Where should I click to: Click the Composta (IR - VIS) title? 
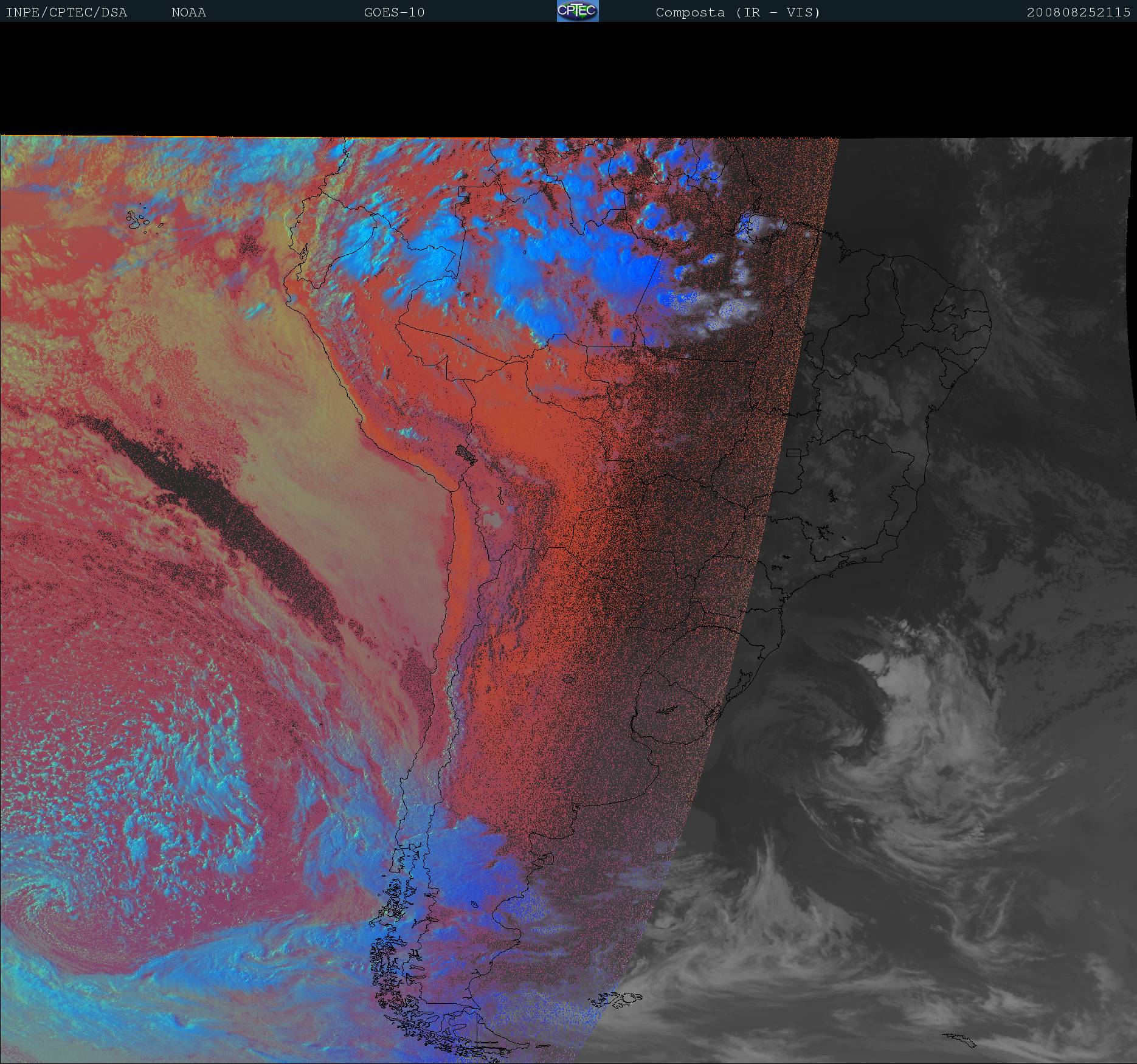[x=738, y=13]
